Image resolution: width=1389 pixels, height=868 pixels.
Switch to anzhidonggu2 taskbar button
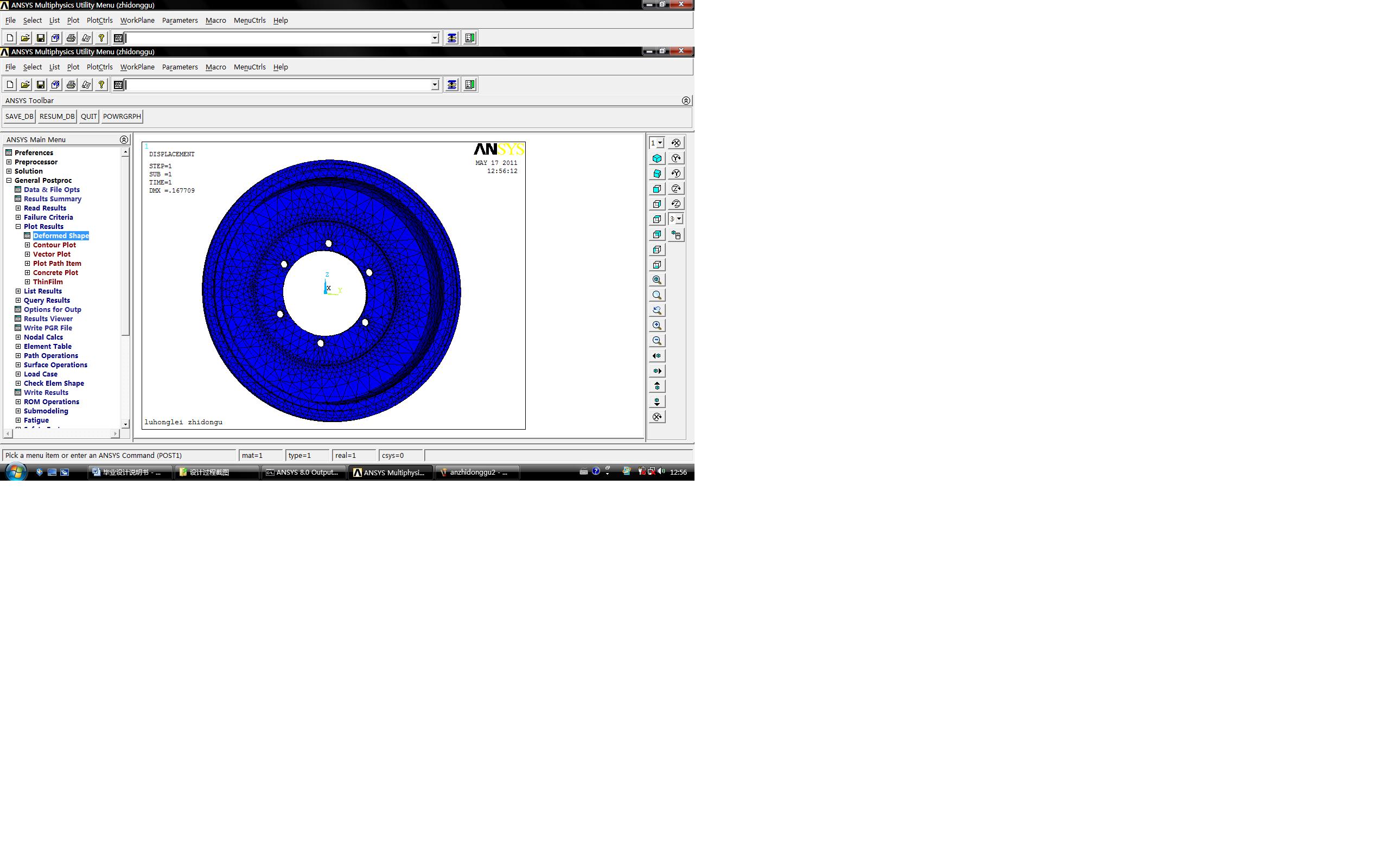pyautogui.click(x=477, y=473)
